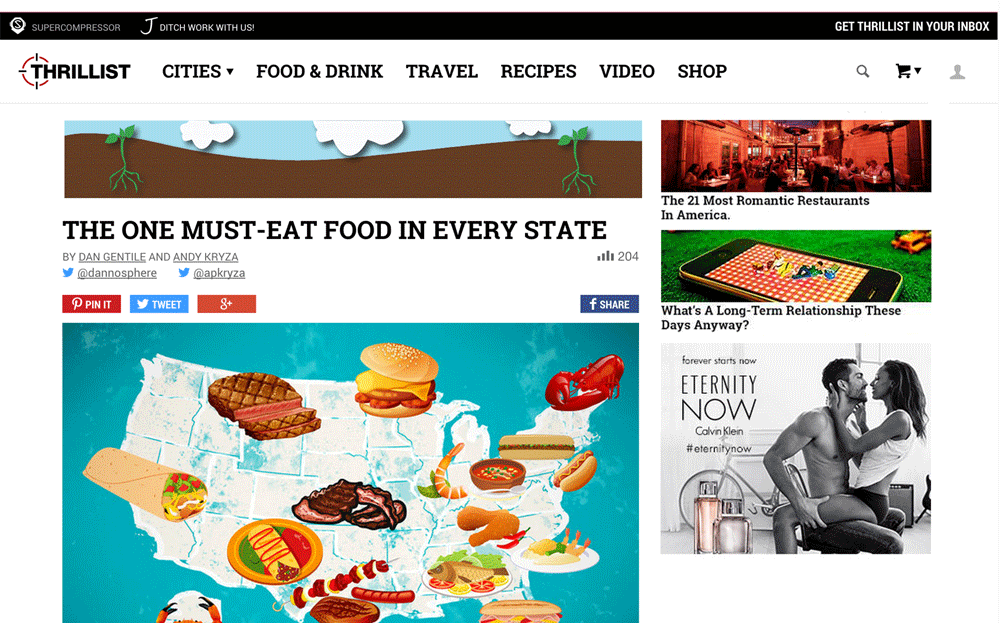This screenshot has height=623, width=1000.
Task: Go to the Recipes section
Action: click(x=538, y=71)
